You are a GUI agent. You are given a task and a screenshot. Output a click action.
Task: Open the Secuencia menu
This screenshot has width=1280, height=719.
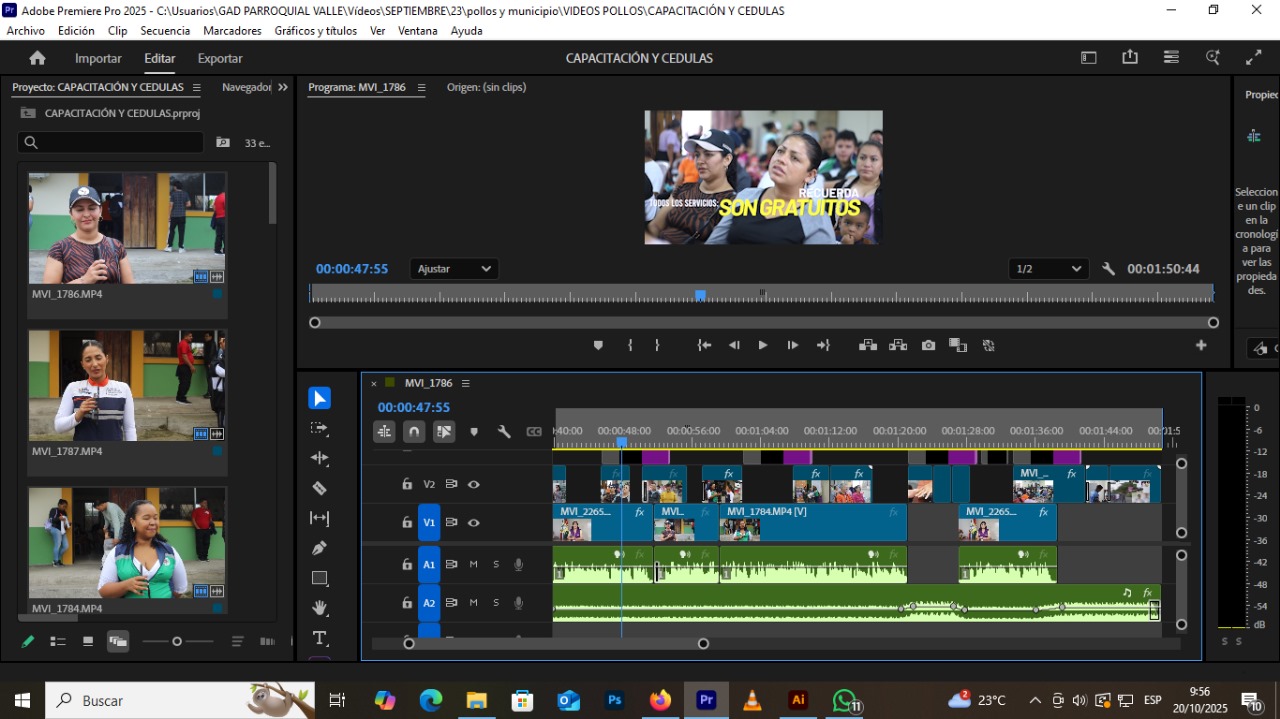[x=165, y=31]
